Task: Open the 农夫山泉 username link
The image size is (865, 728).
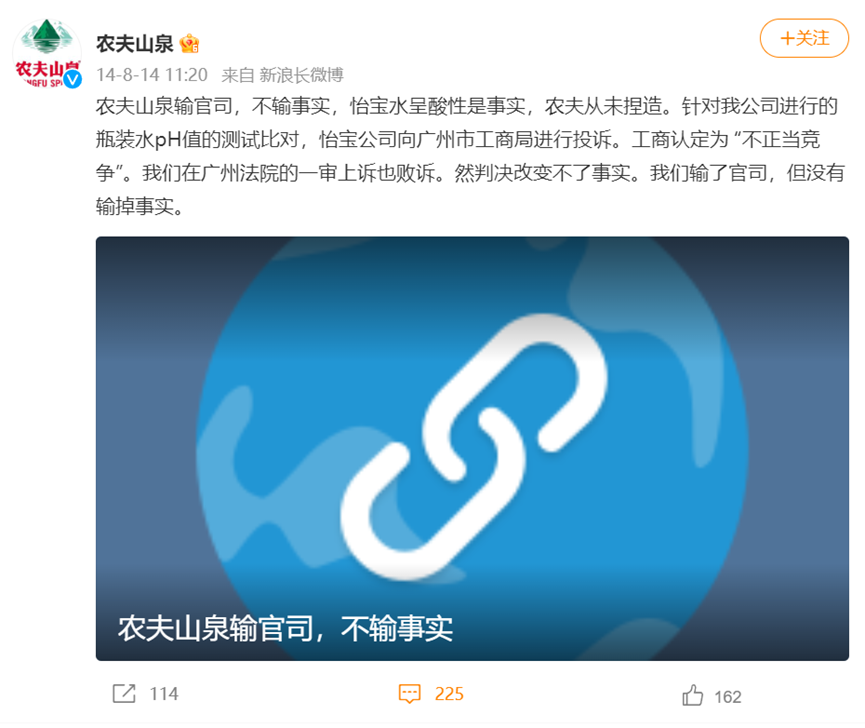Action: (135, 44)
